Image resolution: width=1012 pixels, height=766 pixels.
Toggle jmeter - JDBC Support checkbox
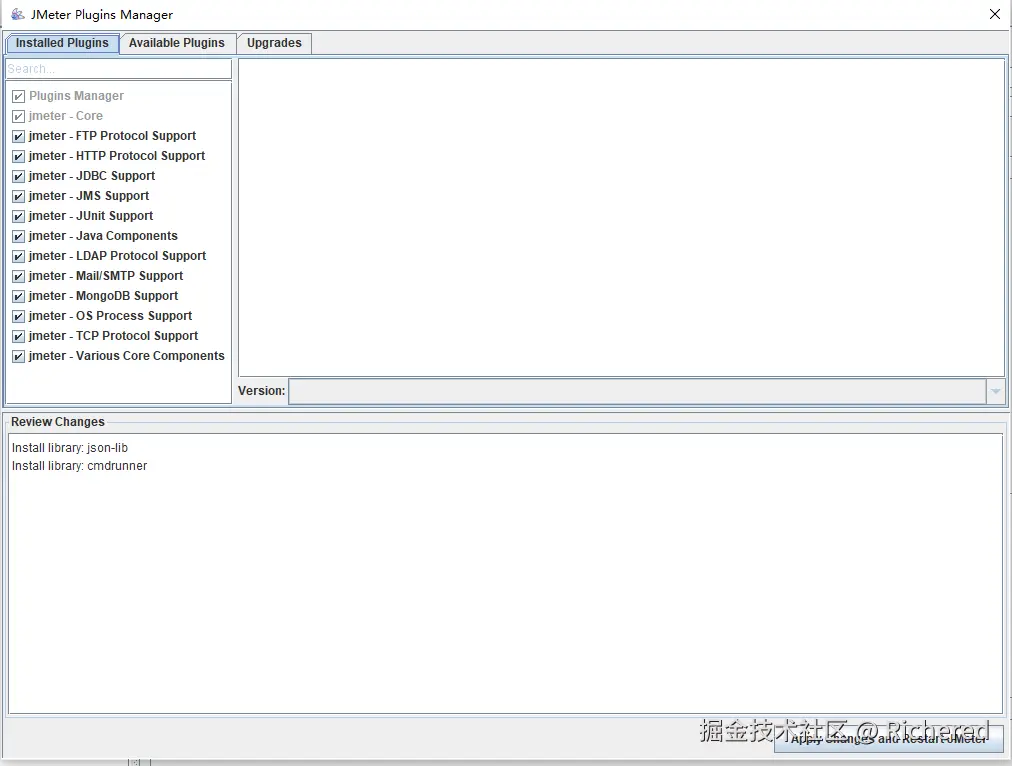tap(19, 177)
